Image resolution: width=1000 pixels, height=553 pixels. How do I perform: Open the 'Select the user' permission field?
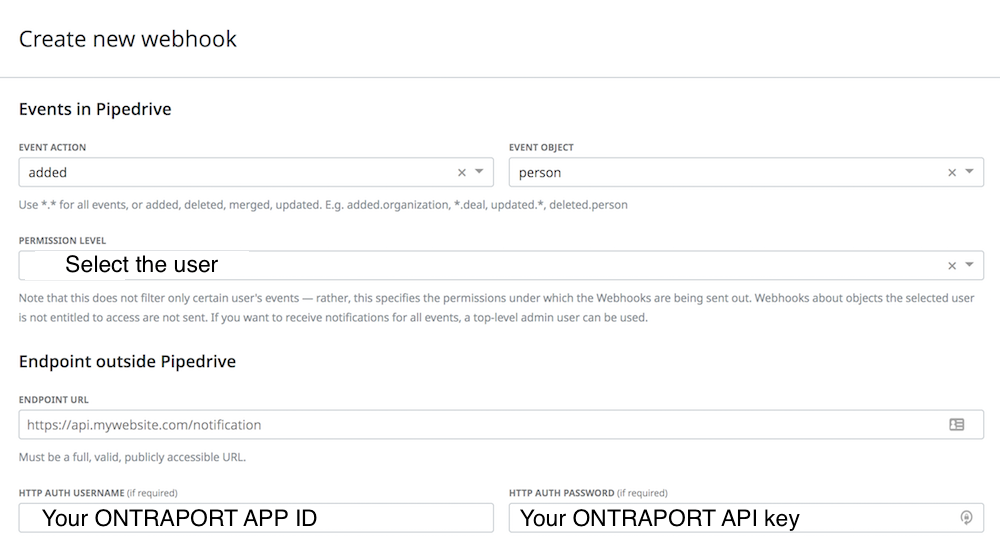point(141,265)
